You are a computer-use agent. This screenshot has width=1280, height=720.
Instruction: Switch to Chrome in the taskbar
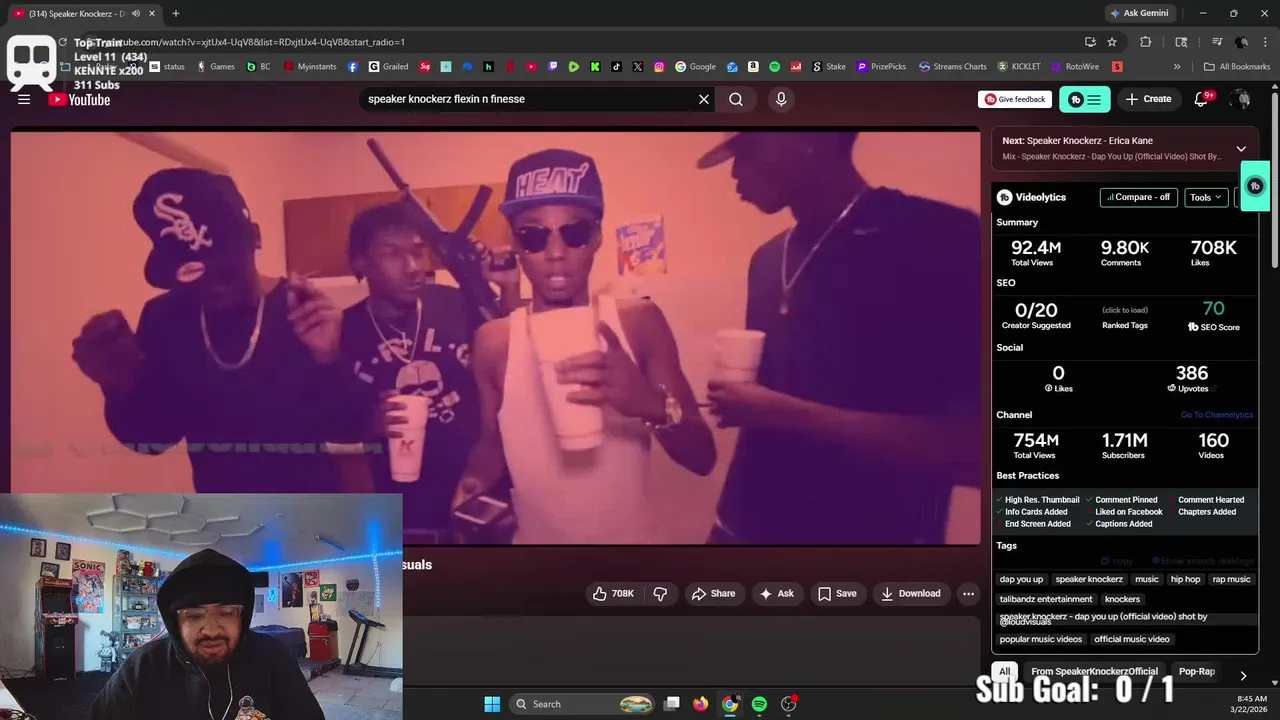coord(730,704)
